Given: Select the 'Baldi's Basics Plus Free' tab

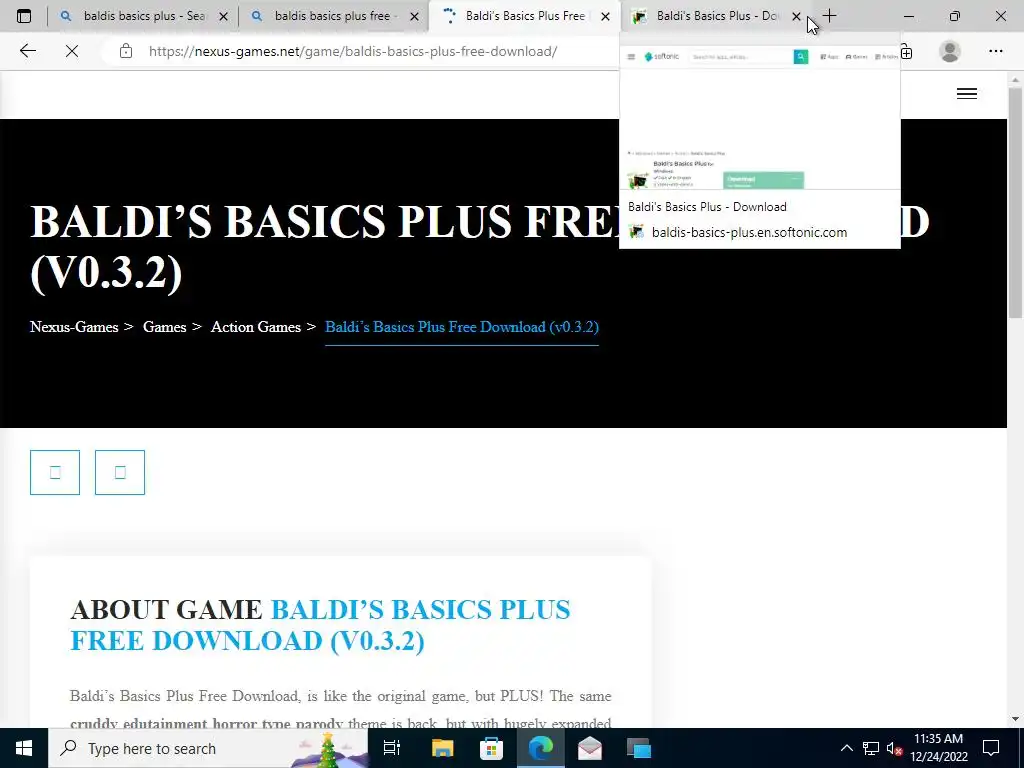Looking at the screenshot, I should click(x=522, y=16).
